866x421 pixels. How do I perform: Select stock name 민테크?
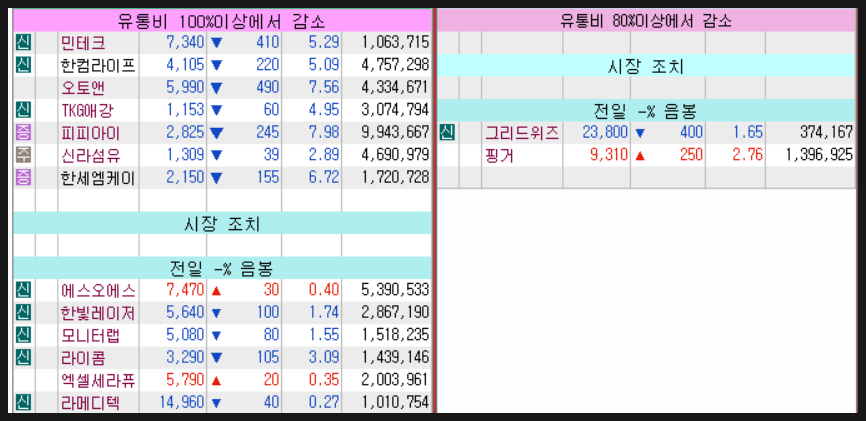coord(83,43)
